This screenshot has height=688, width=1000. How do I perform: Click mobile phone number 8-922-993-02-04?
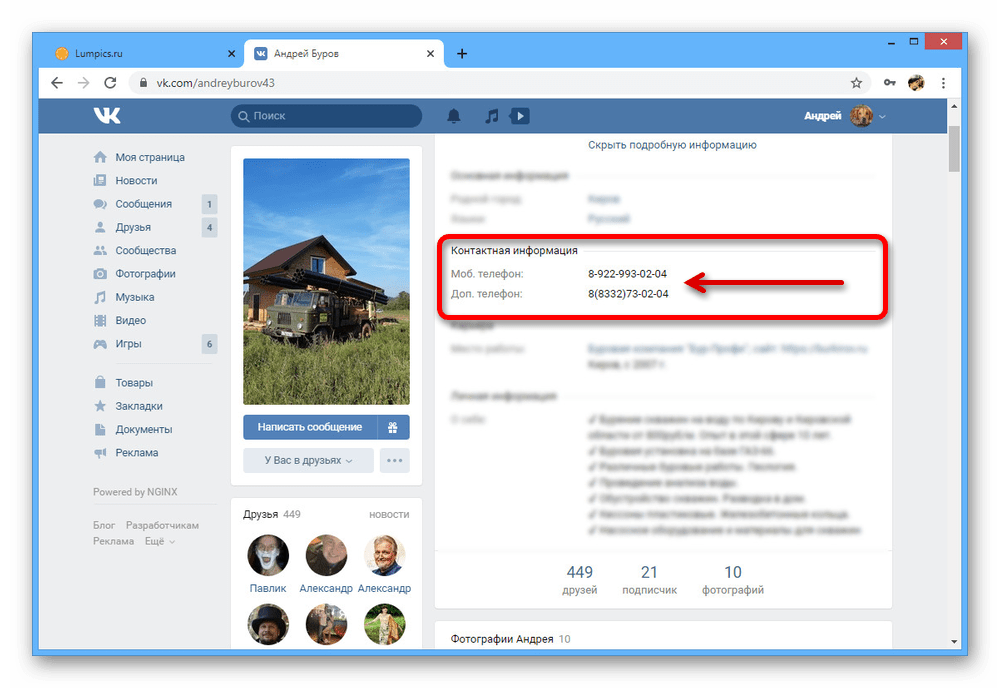(628, 274)
